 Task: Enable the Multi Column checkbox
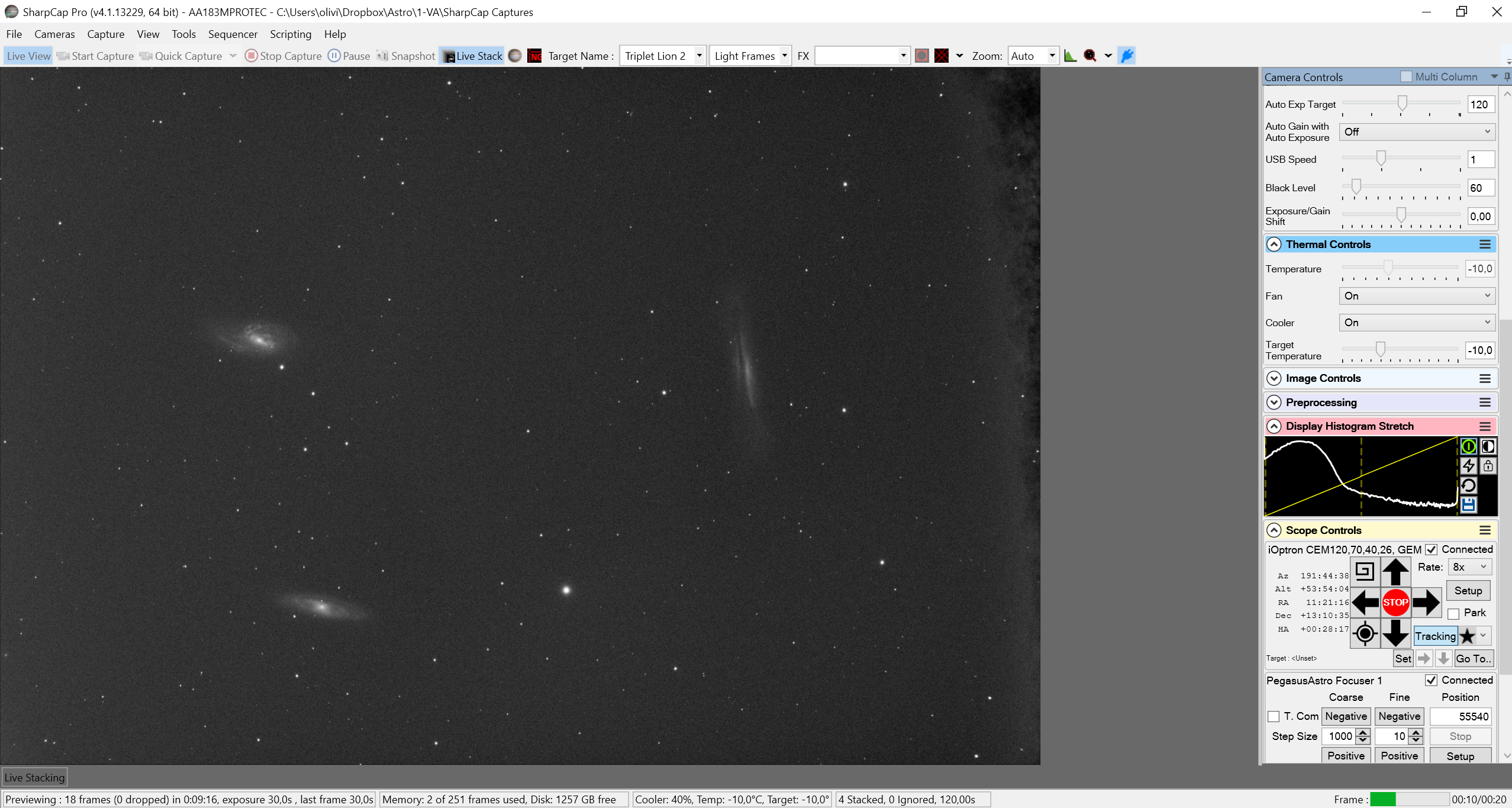click(1406, 77)
